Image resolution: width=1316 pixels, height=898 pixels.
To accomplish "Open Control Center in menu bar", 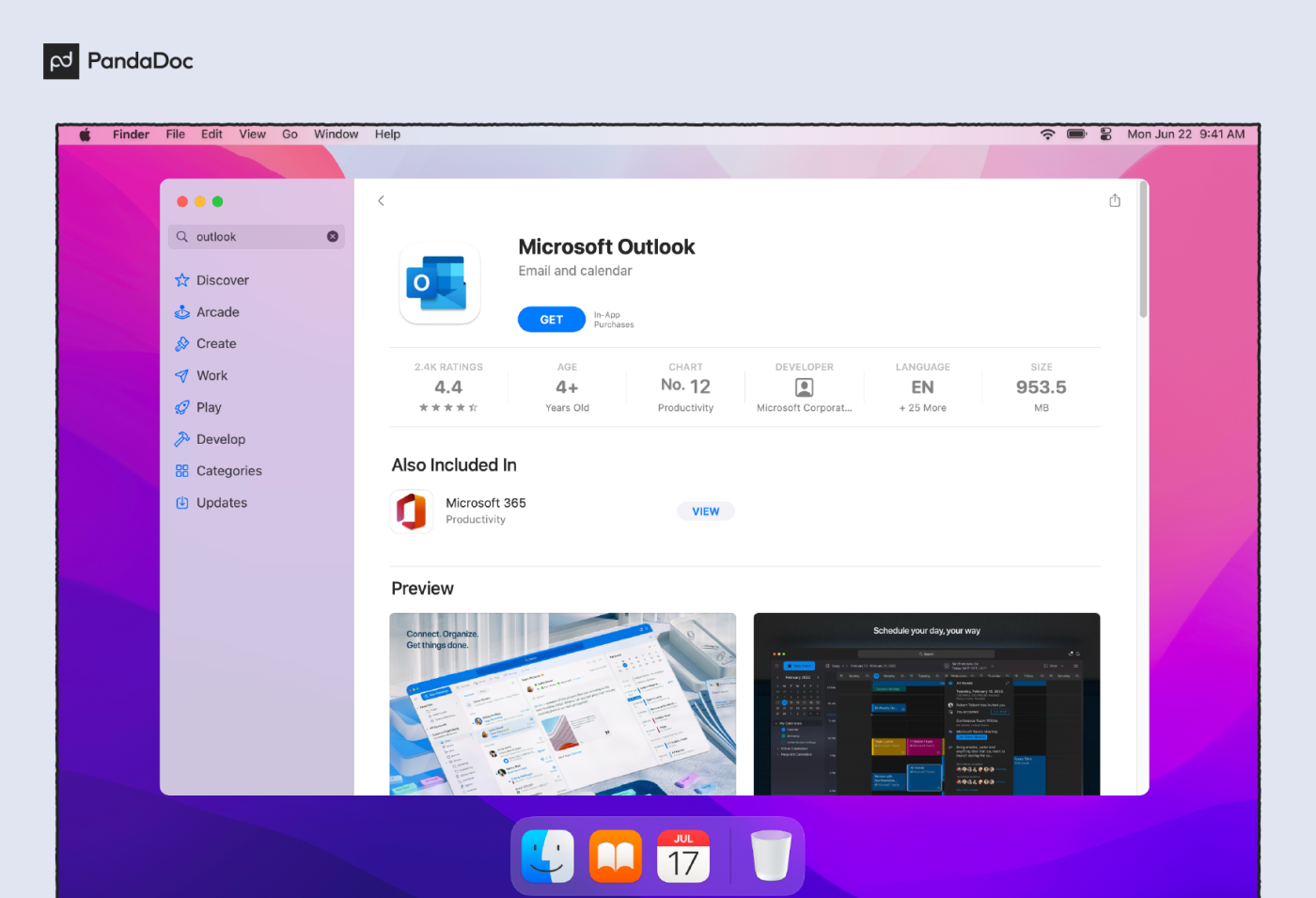I will [1106, 134].
